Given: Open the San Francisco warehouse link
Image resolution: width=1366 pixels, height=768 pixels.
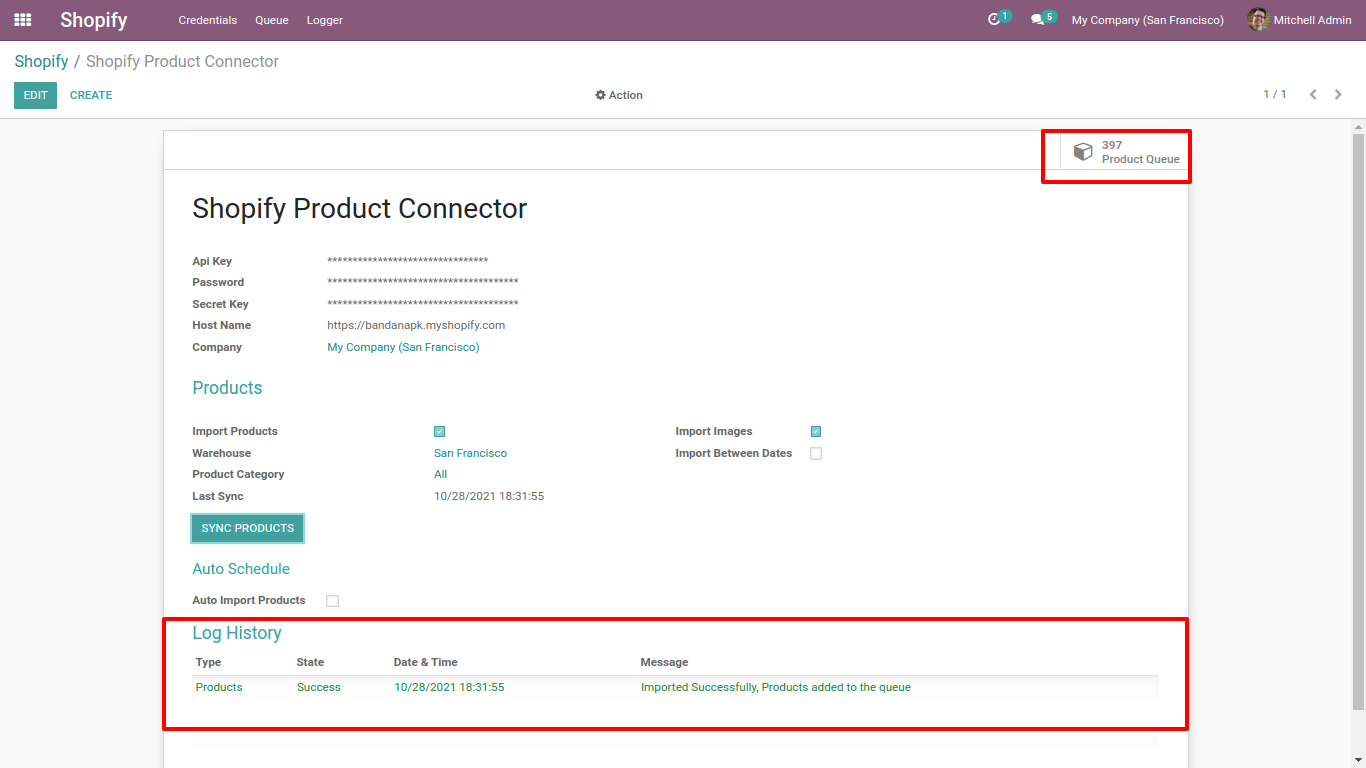Looking at the screenshot, I should (470, 453).
